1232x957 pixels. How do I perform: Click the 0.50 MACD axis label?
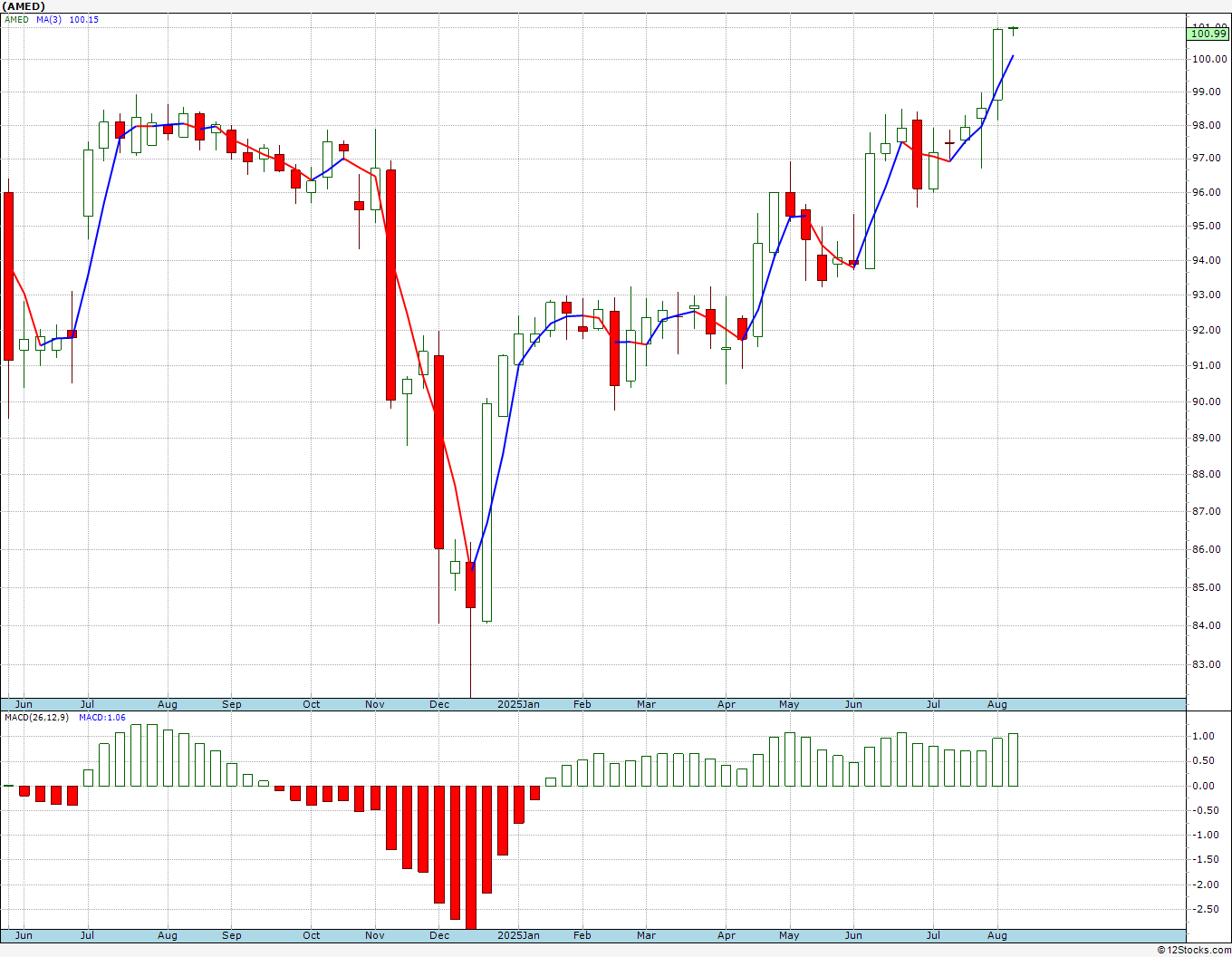pos(1204,760)
